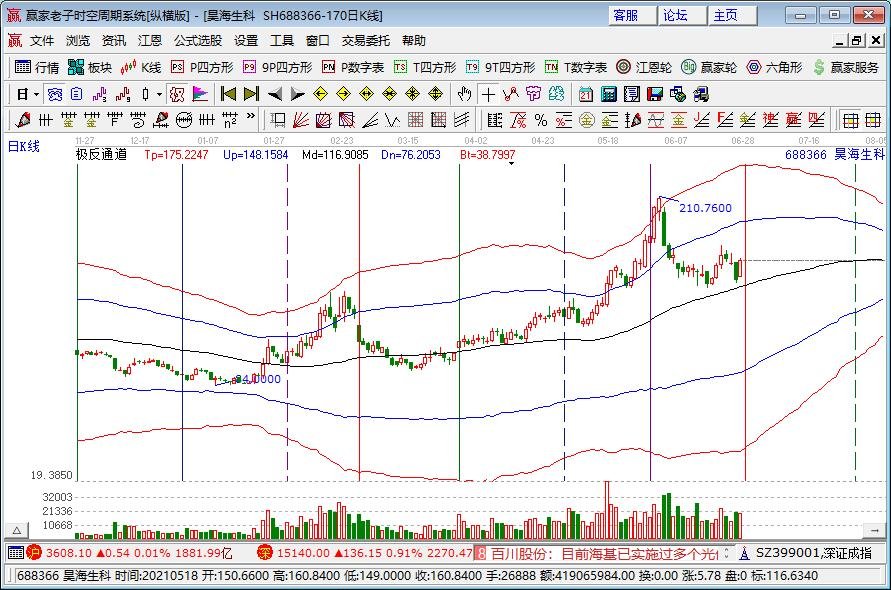
Task: Open the 帮助 menu
Action: tap(414, 41)
